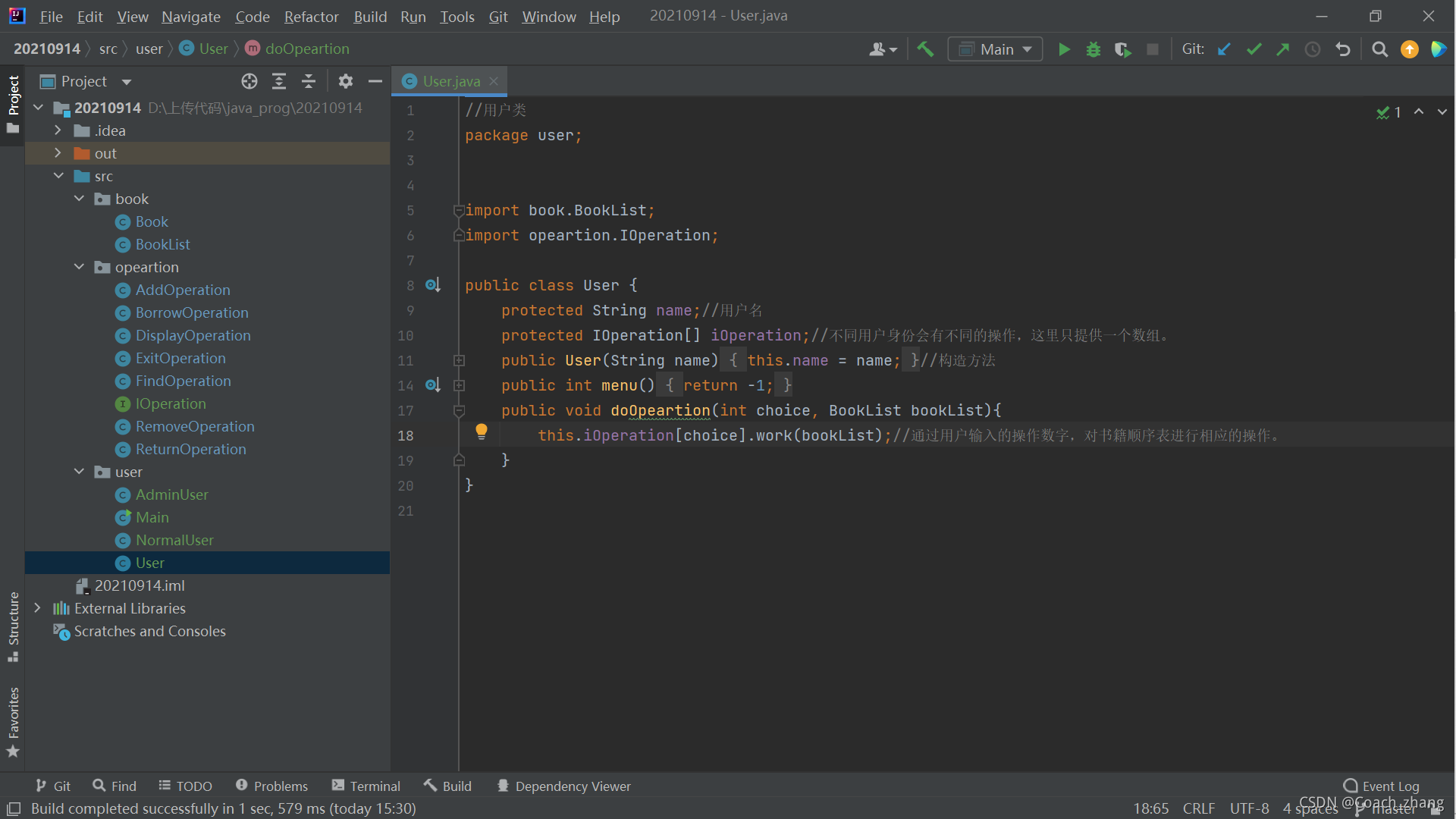Open the inspections widget checkmark
This screenshot has width=1456, height=819.
click(1389, 112)
